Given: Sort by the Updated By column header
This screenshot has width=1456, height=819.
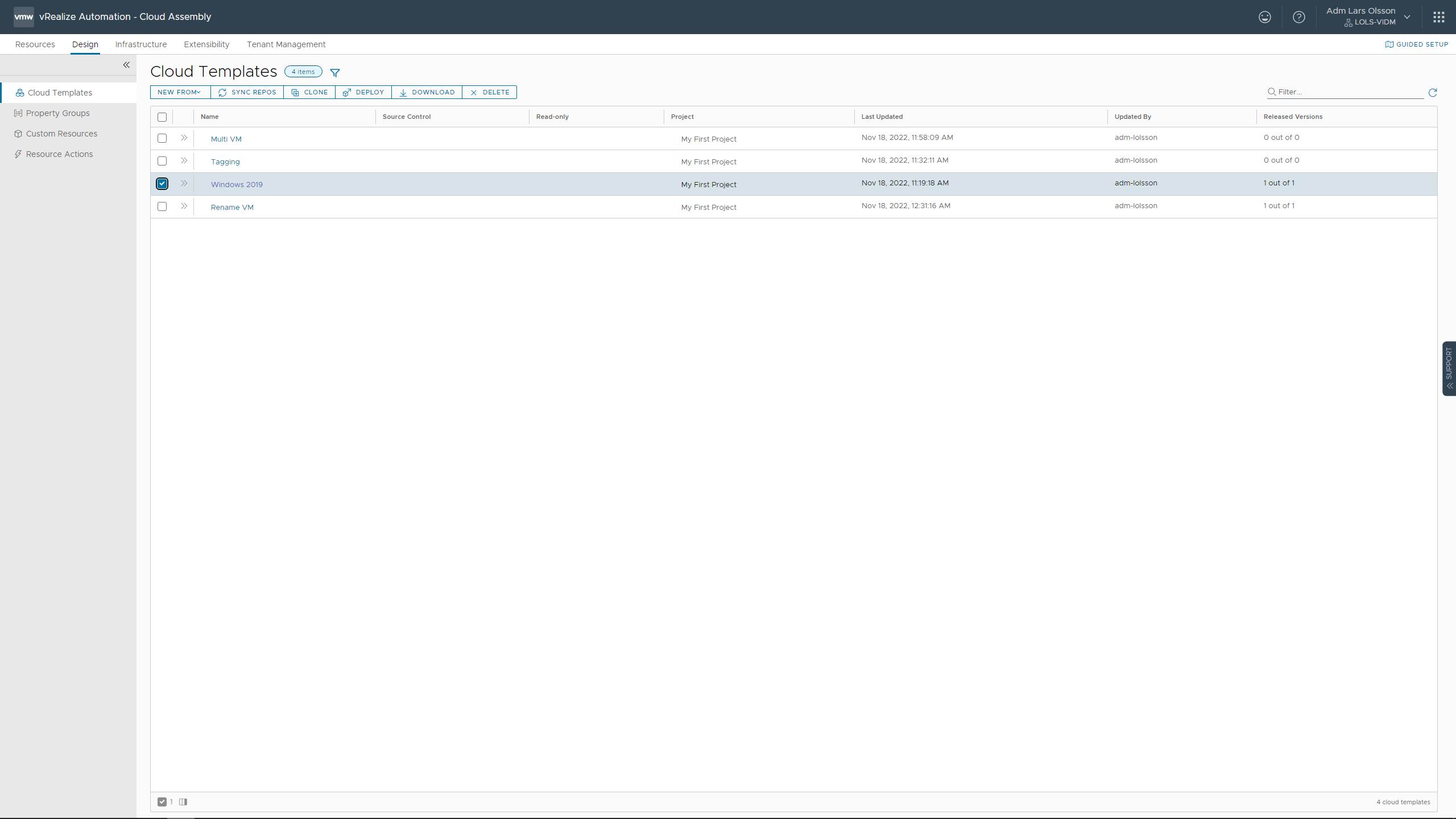Looking at the screenshot, I should 1133,117.
